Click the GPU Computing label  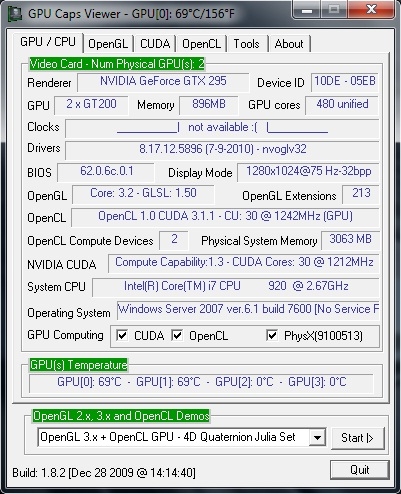(x=65, y=335)
